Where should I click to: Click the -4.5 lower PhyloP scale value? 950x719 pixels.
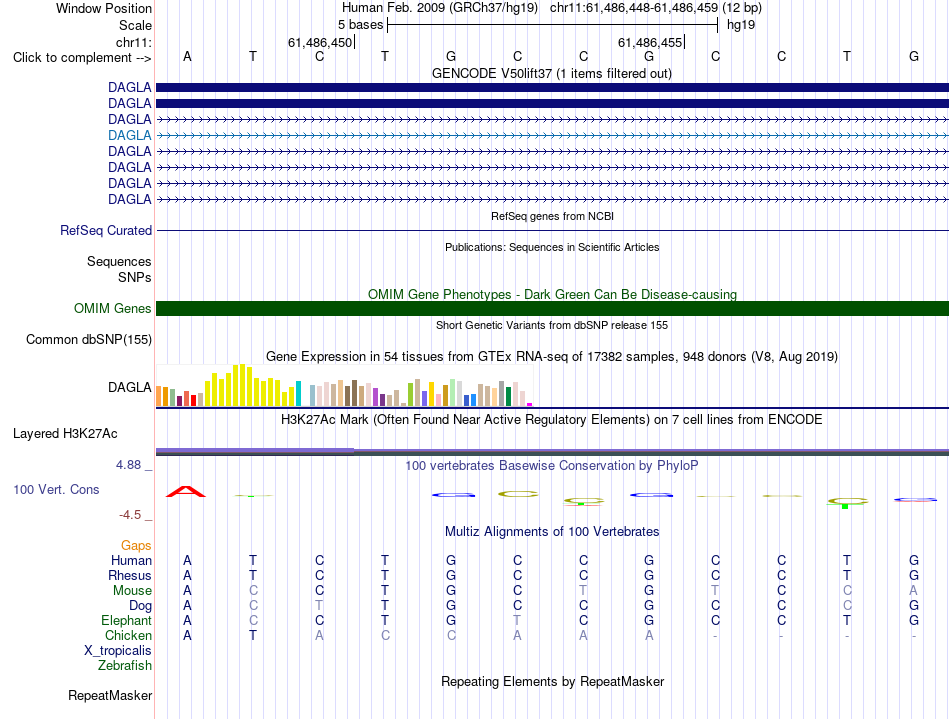pos(130,515)
